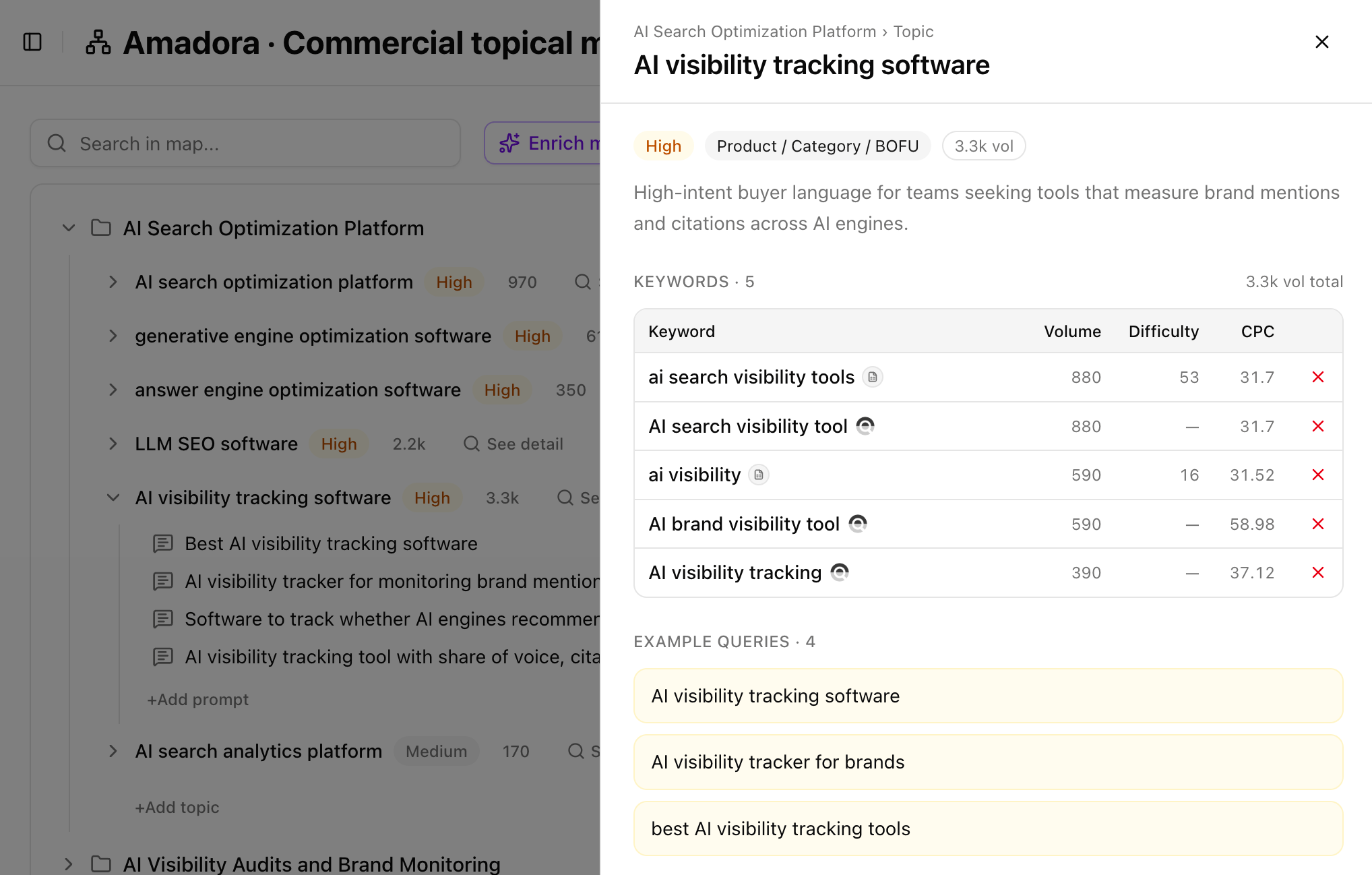
Task: Click CPC value 58.98
Action: (x=1251, y=524)
